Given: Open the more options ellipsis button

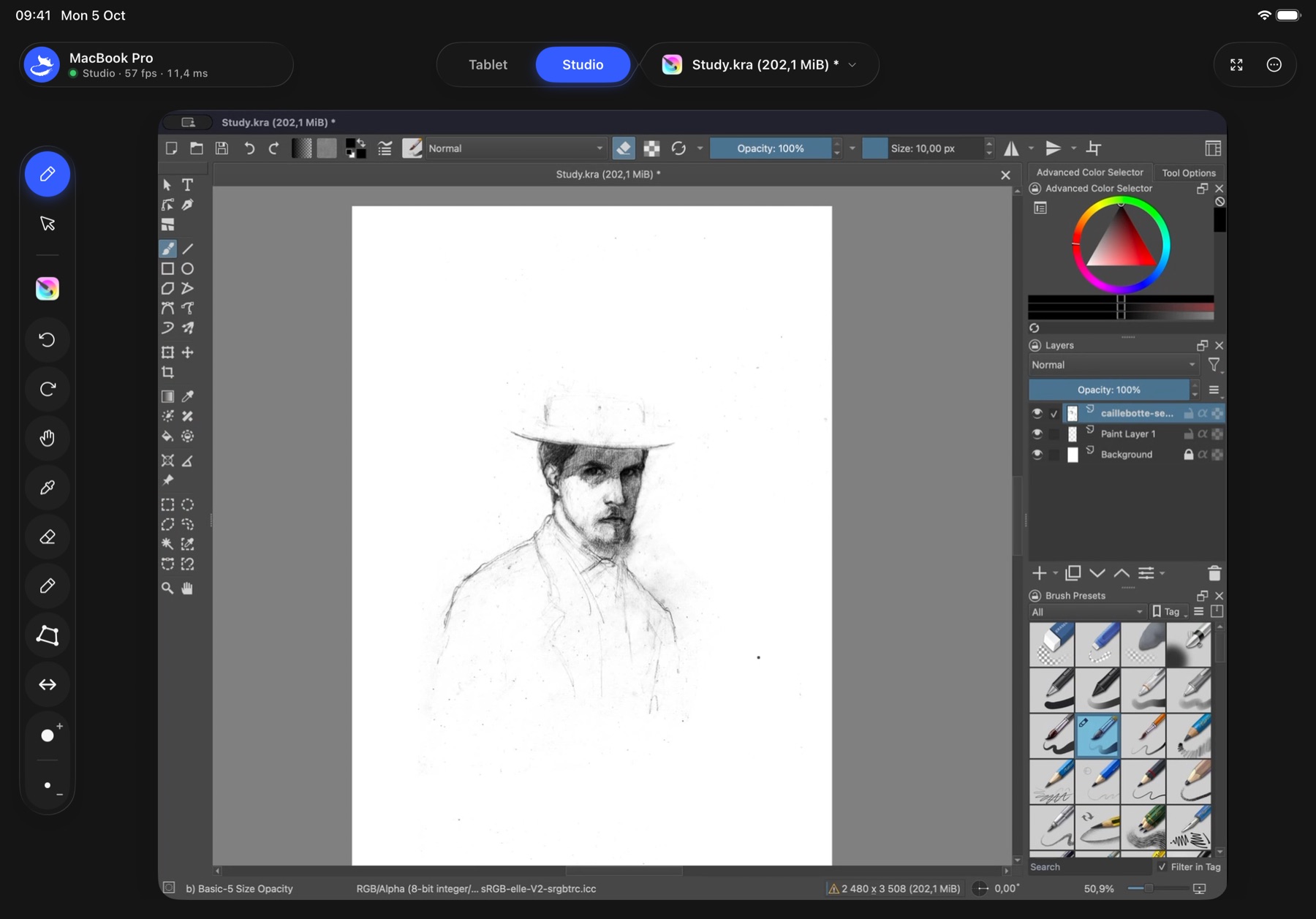Looking at the screenshot, I should tap(1274, 65).
